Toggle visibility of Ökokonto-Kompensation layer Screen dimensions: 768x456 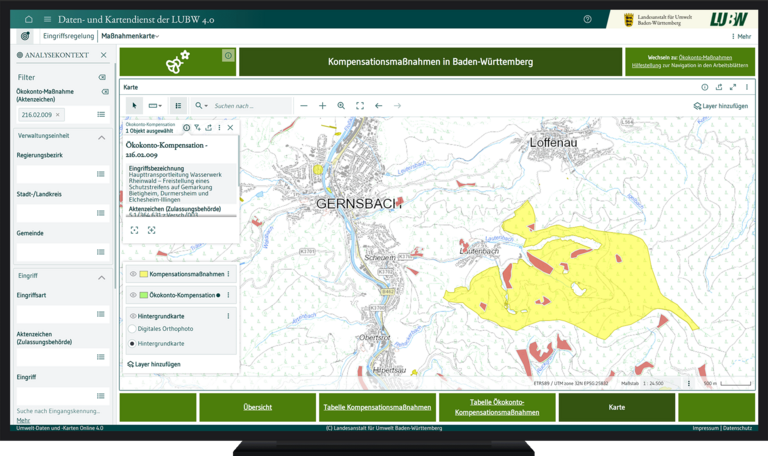coord(132,295)
